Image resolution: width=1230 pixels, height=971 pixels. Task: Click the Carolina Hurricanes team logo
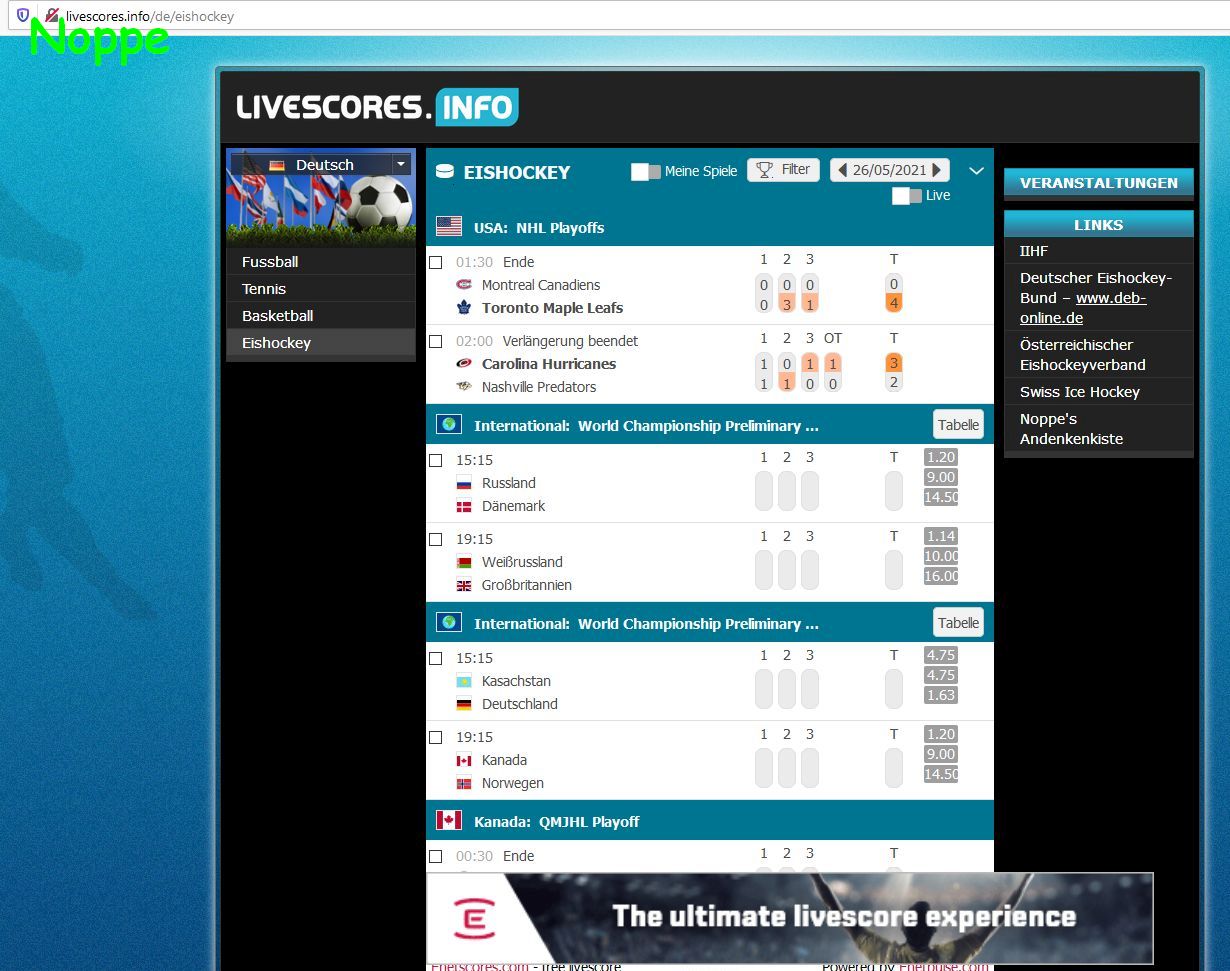pyautogui.click(x=463, y=364)
